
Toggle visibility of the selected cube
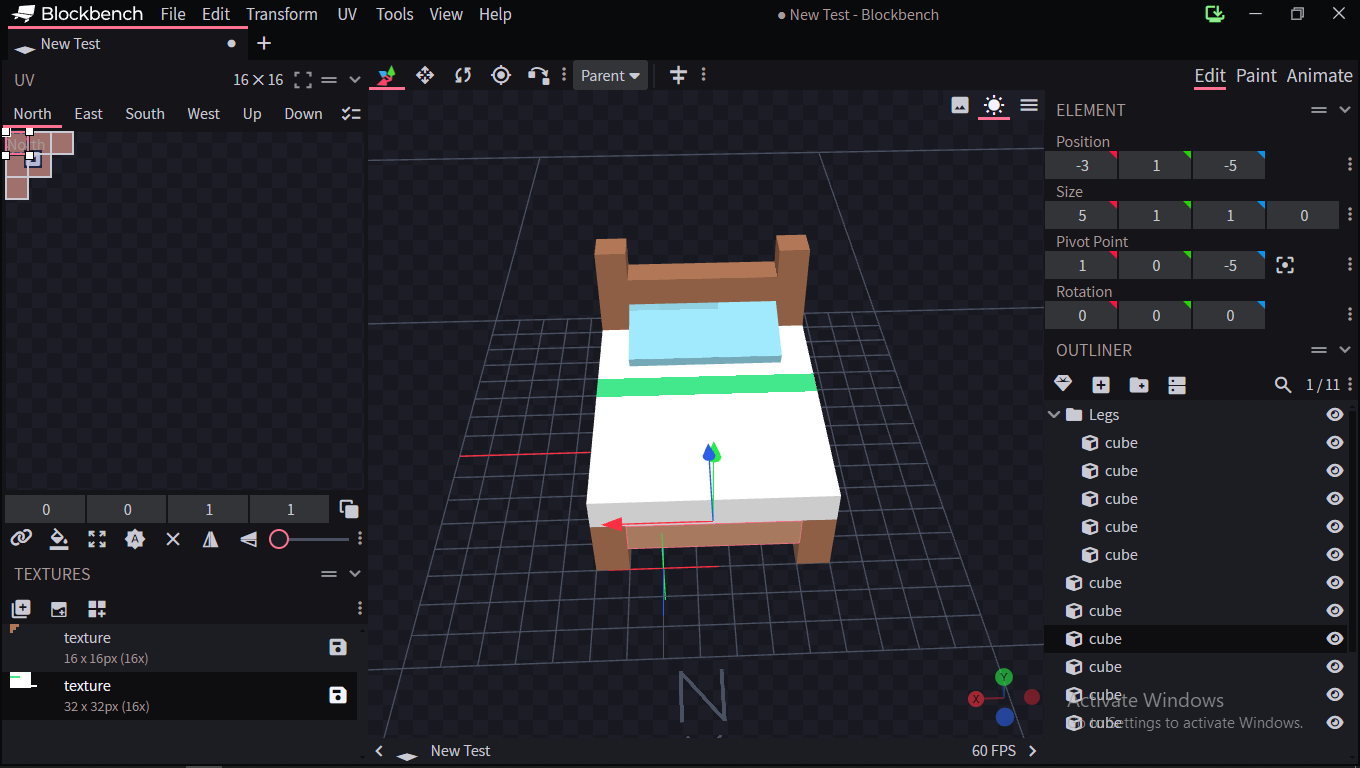[1334, 639]
